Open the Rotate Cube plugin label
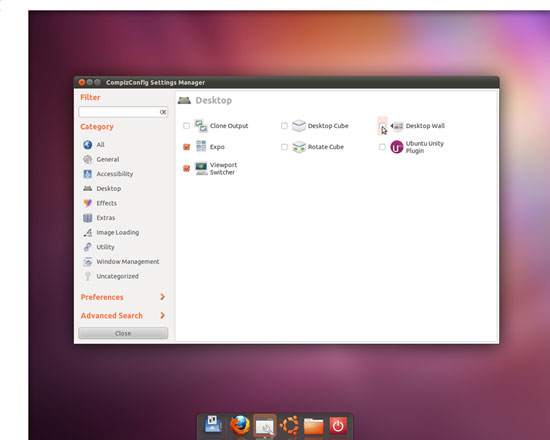Image resolution: width=550 pixels, height=440 pixels. 326,147
